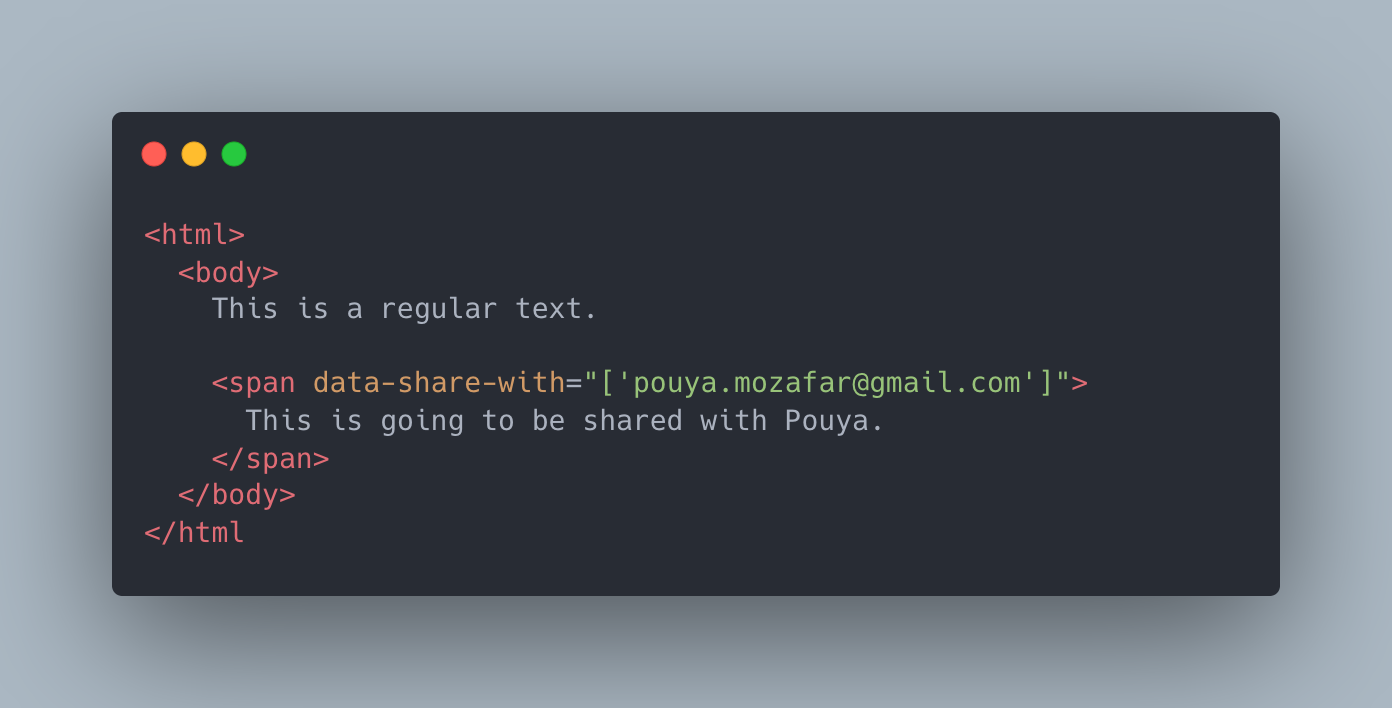Click the opening 'span' tag name
The width and height of the screenshot is (1392, 708).
coord(262,383)
